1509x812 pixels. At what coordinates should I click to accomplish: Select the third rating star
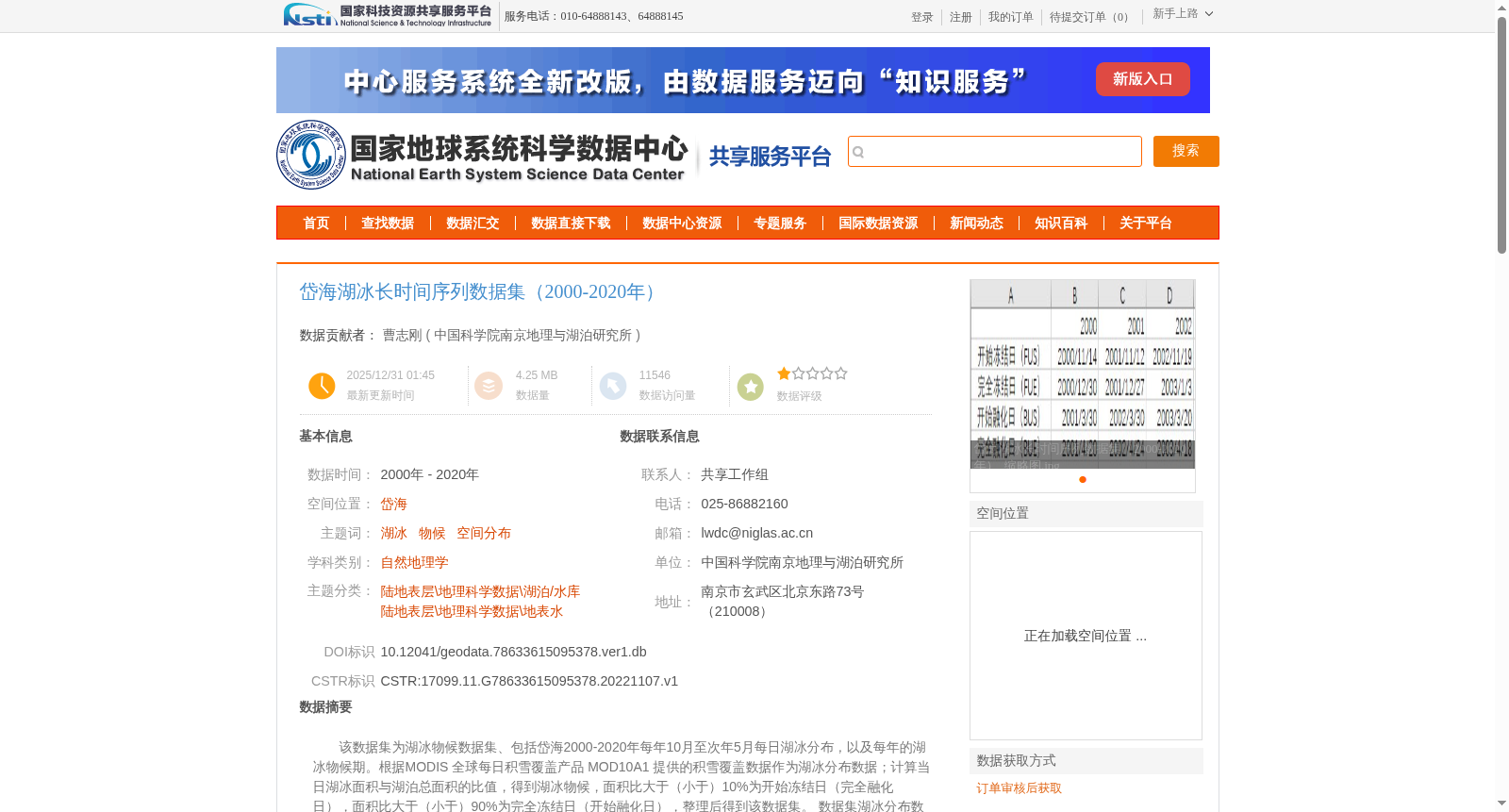812,373
